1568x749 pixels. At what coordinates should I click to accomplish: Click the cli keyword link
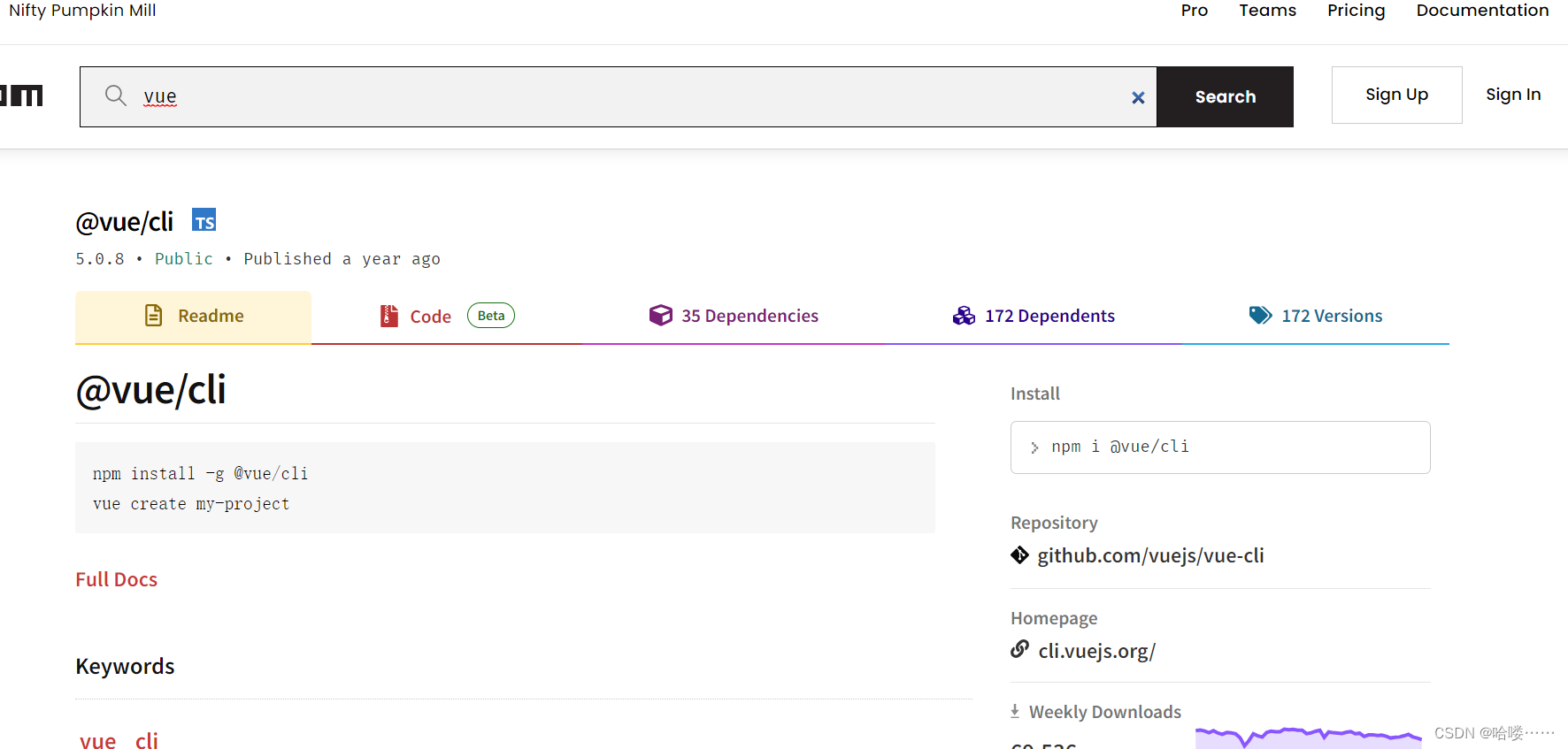[x=147, y=741]
